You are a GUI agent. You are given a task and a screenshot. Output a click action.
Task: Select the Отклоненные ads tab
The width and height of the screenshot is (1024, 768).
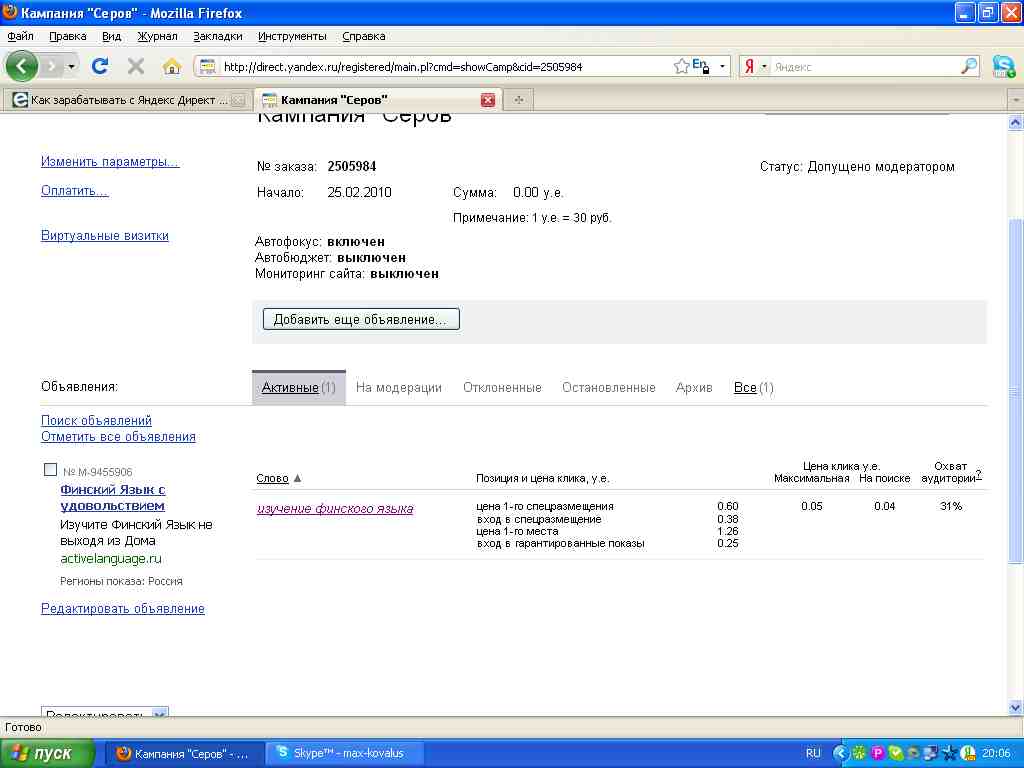click(x=502, y=388)
